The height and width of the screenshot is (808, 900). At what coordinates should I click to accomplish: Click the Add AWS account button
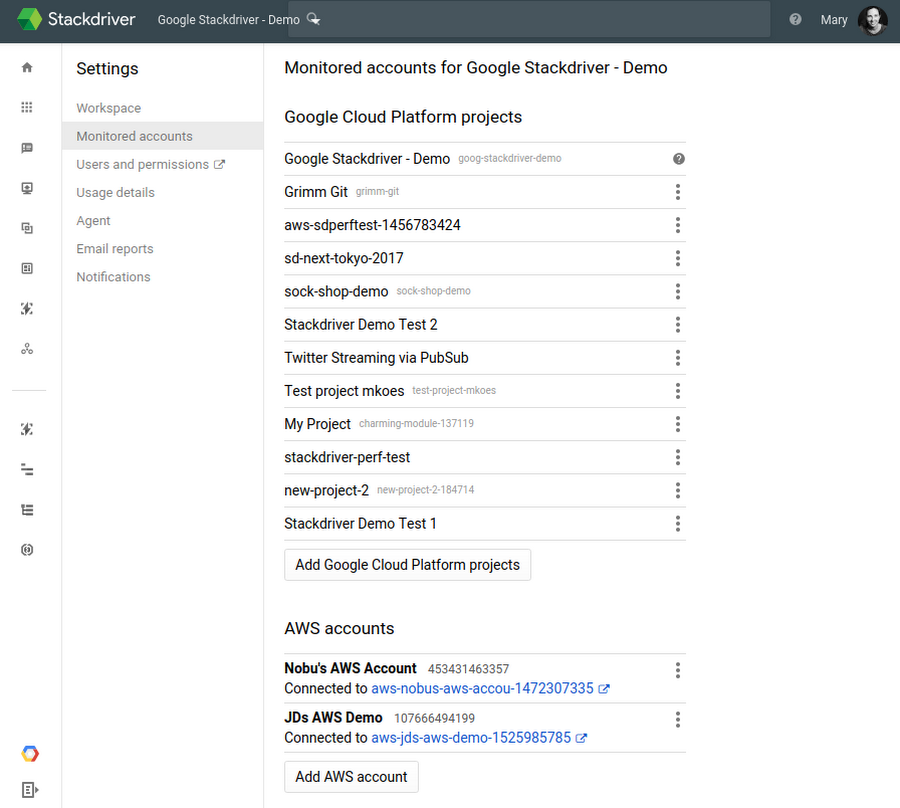pos(351,776)
